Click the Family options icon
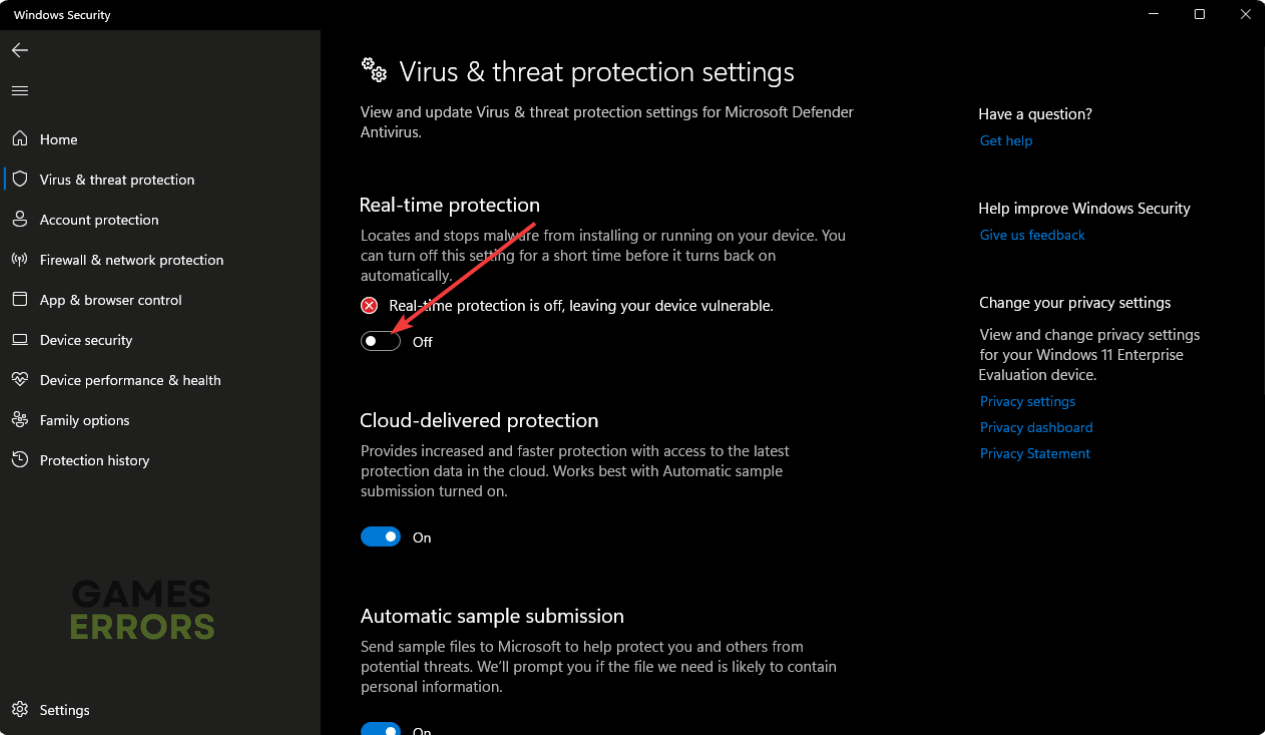The width and height of the screenshot is (1265, 735). pos(20,420)
